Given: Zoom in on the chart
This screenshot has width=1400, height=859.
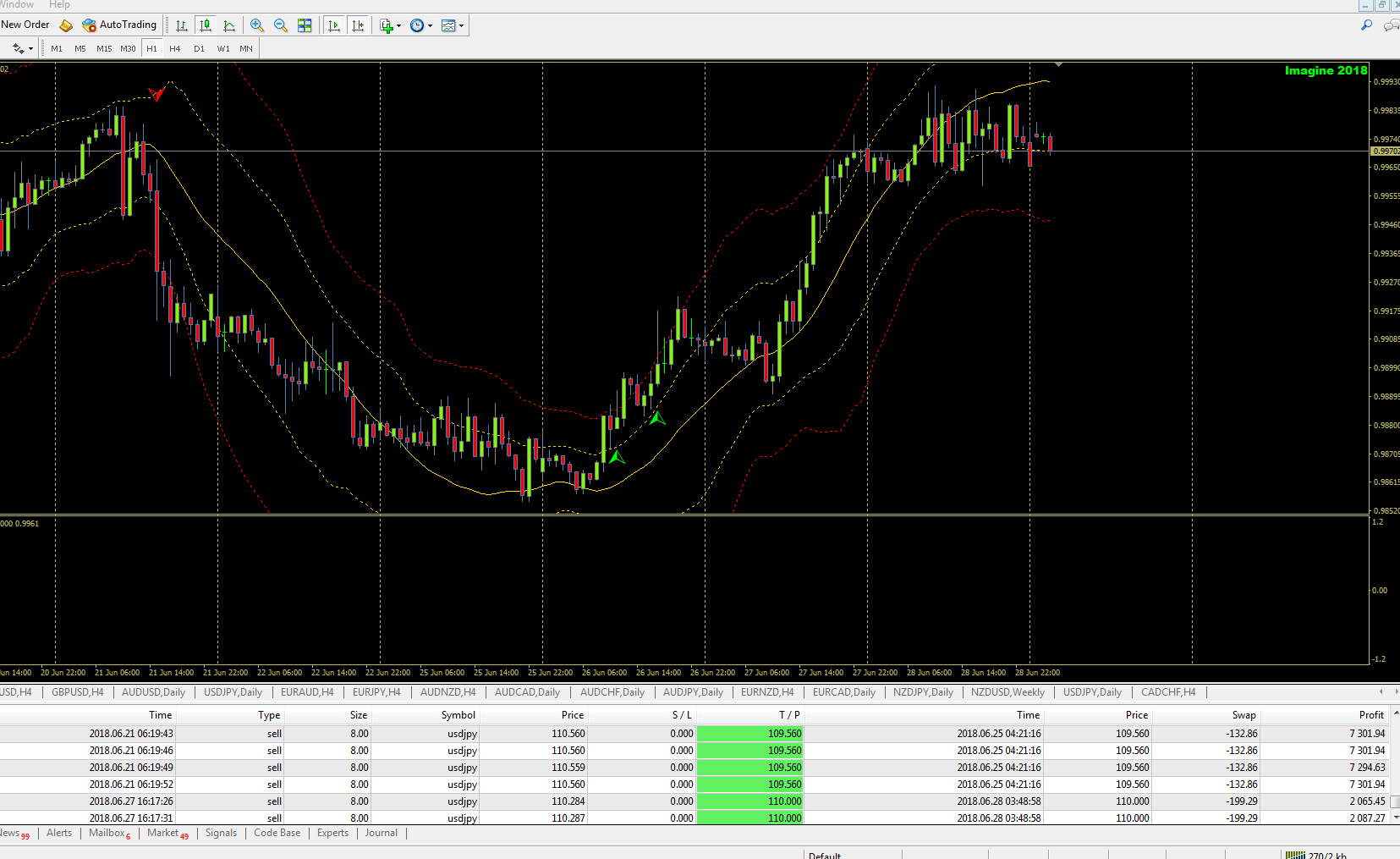Looking at the screenshot, I should pyautogui.click(x=257, y=25).
